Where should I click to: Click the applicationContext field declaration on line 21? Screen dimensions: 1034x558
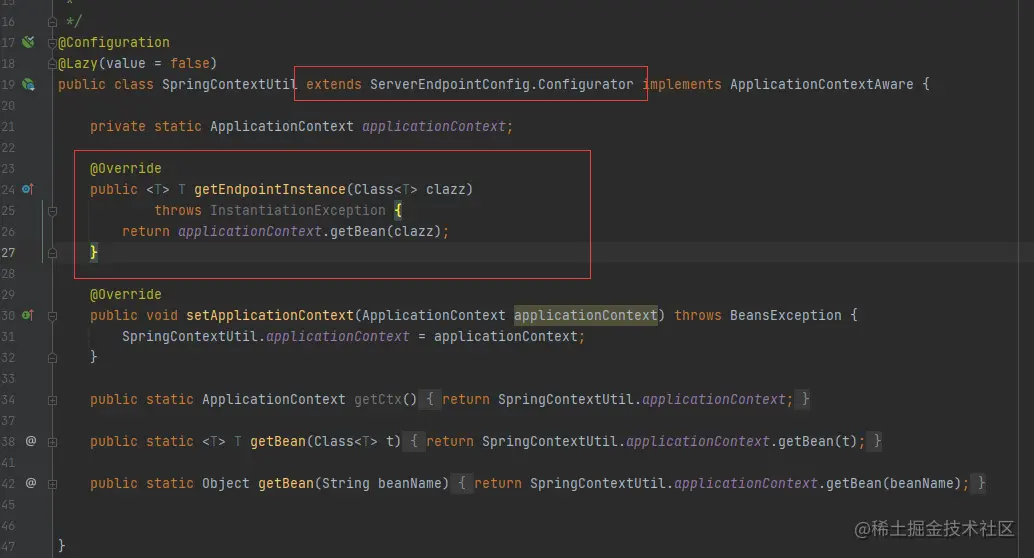pyautogui.click(x=433, y=126)
